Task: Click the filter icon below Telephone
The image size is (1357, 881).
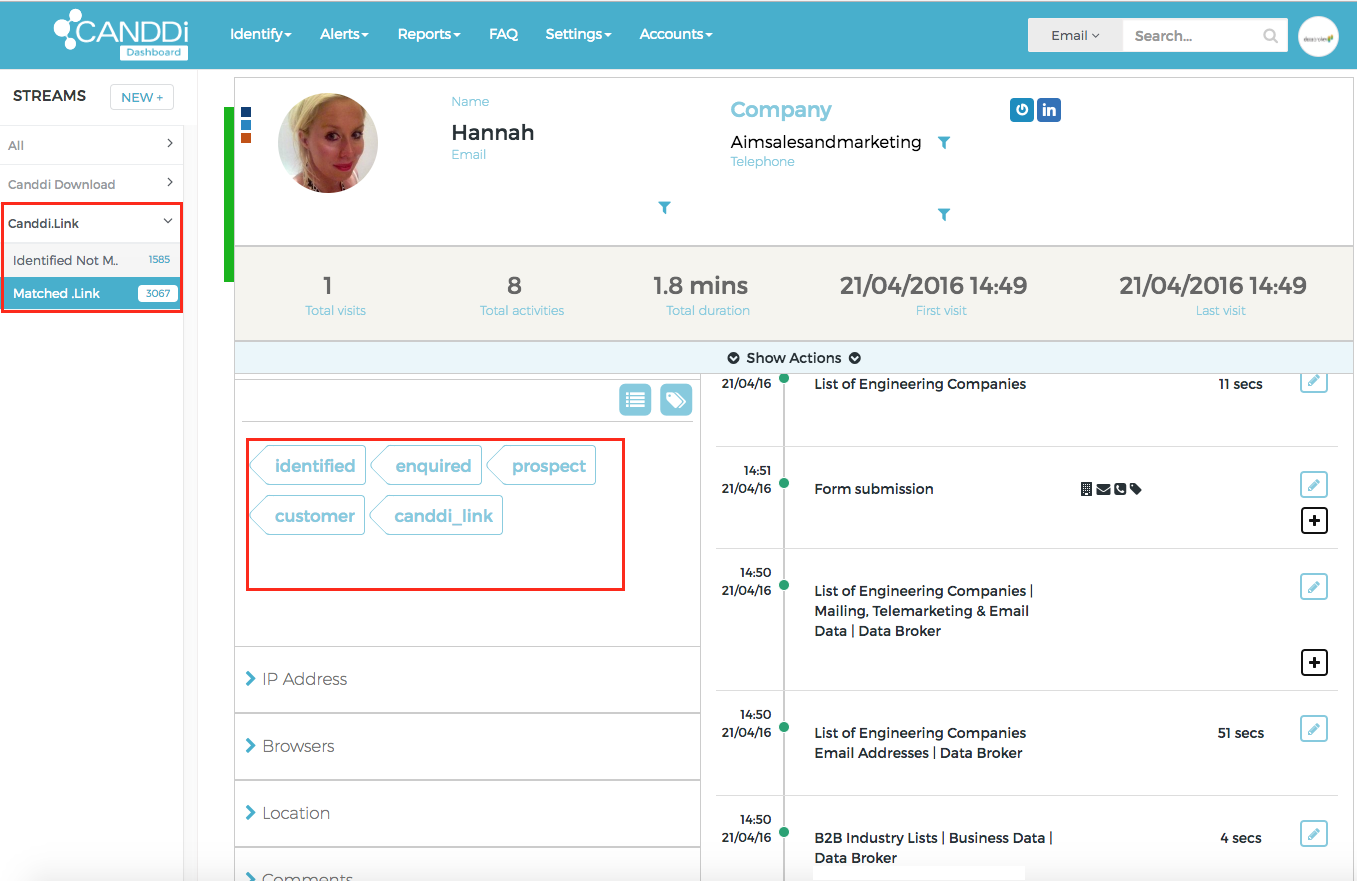Action: tap(944, 214)
